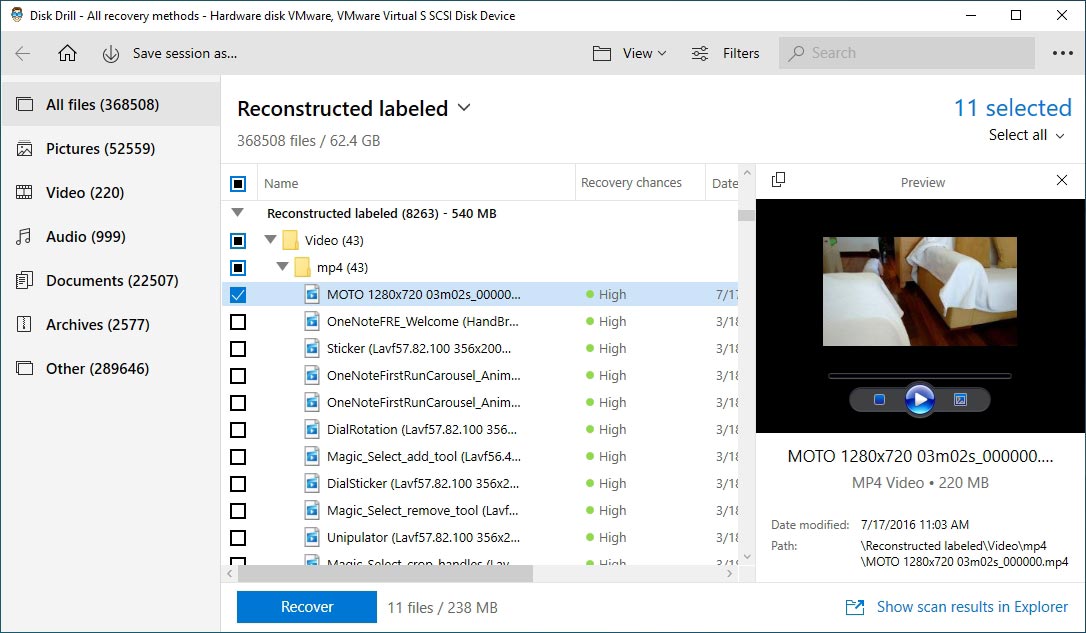1086x633 pixels.
Task: Toggle the header select-all checkbox
Action: pyautogui.click(x=238, y=184)
